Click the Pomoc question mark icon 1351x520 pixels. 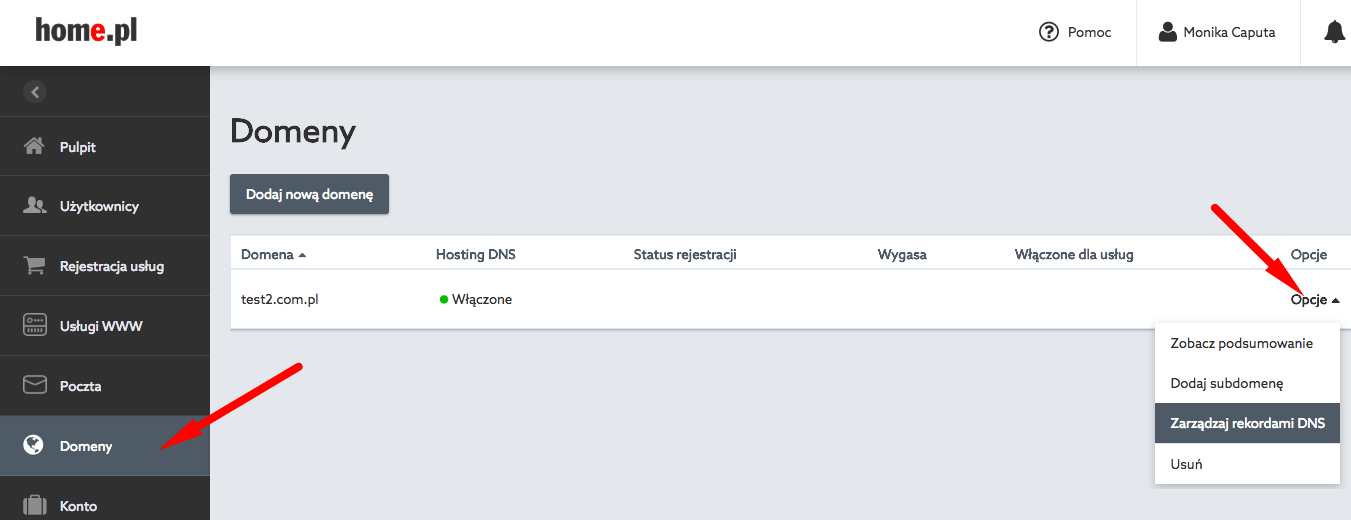pyautogui.click(x=1049, y=32)
